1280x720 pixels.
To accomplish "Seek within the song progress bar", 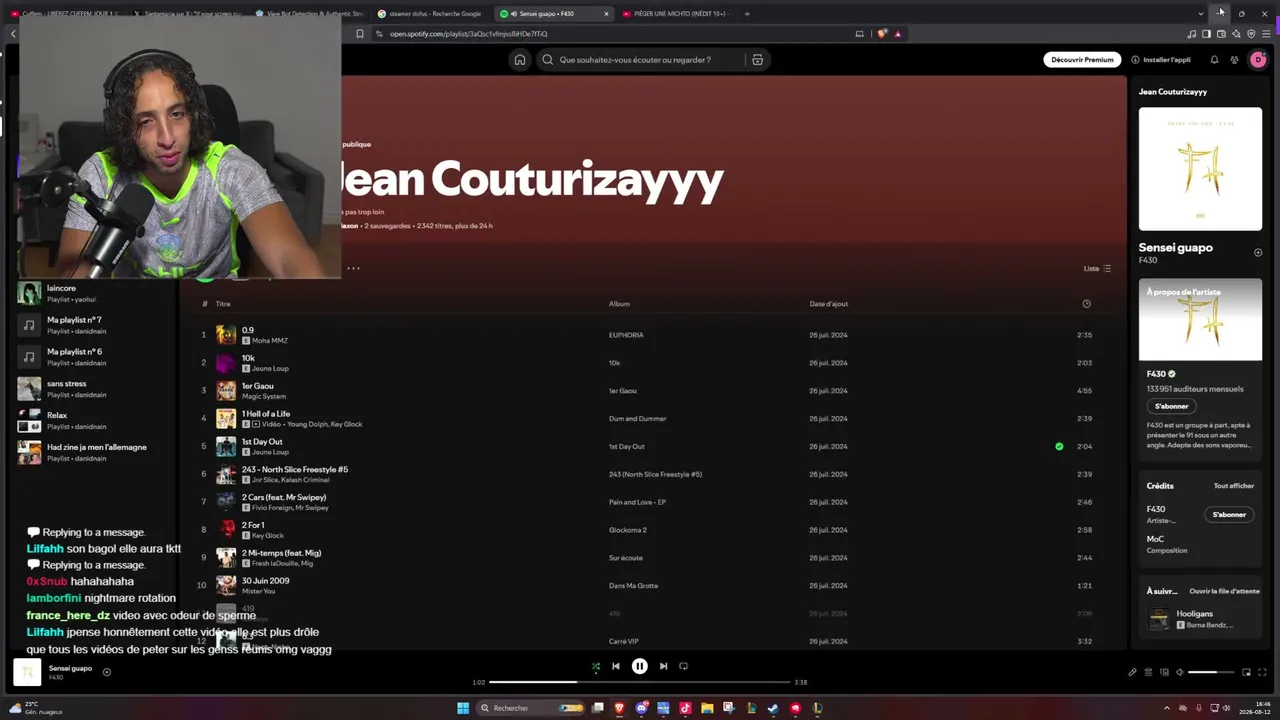I will tap(639, 682).
